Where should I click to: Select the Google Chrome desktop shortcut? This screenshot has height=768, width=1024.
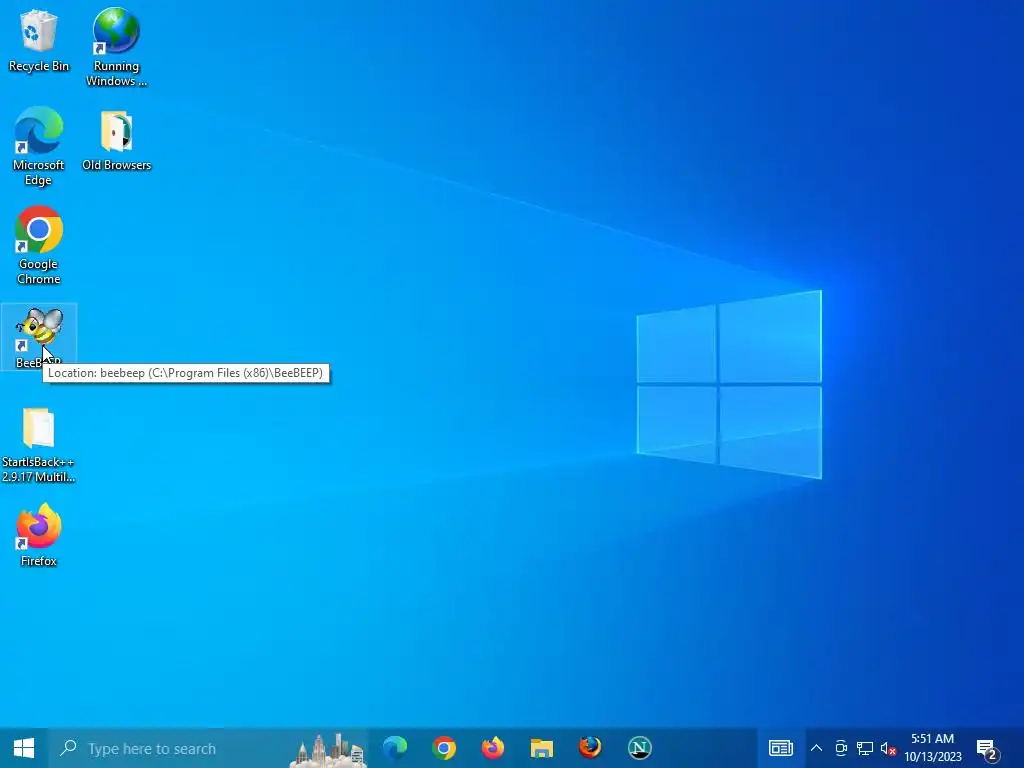click(39, 246)
